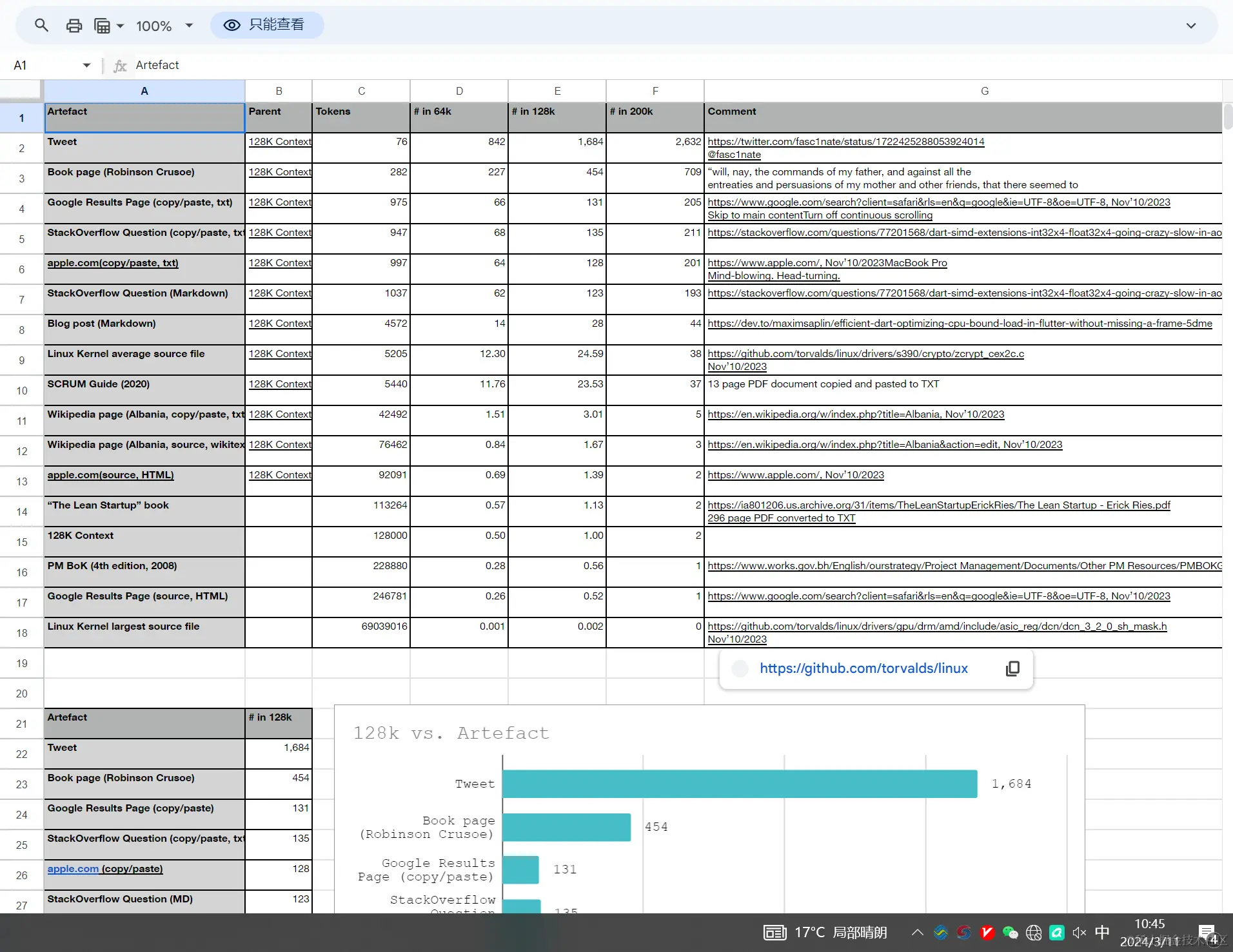Open the name box dropdown arrow
Viewport: 1233px width, 952px height.
click(86, 65)
